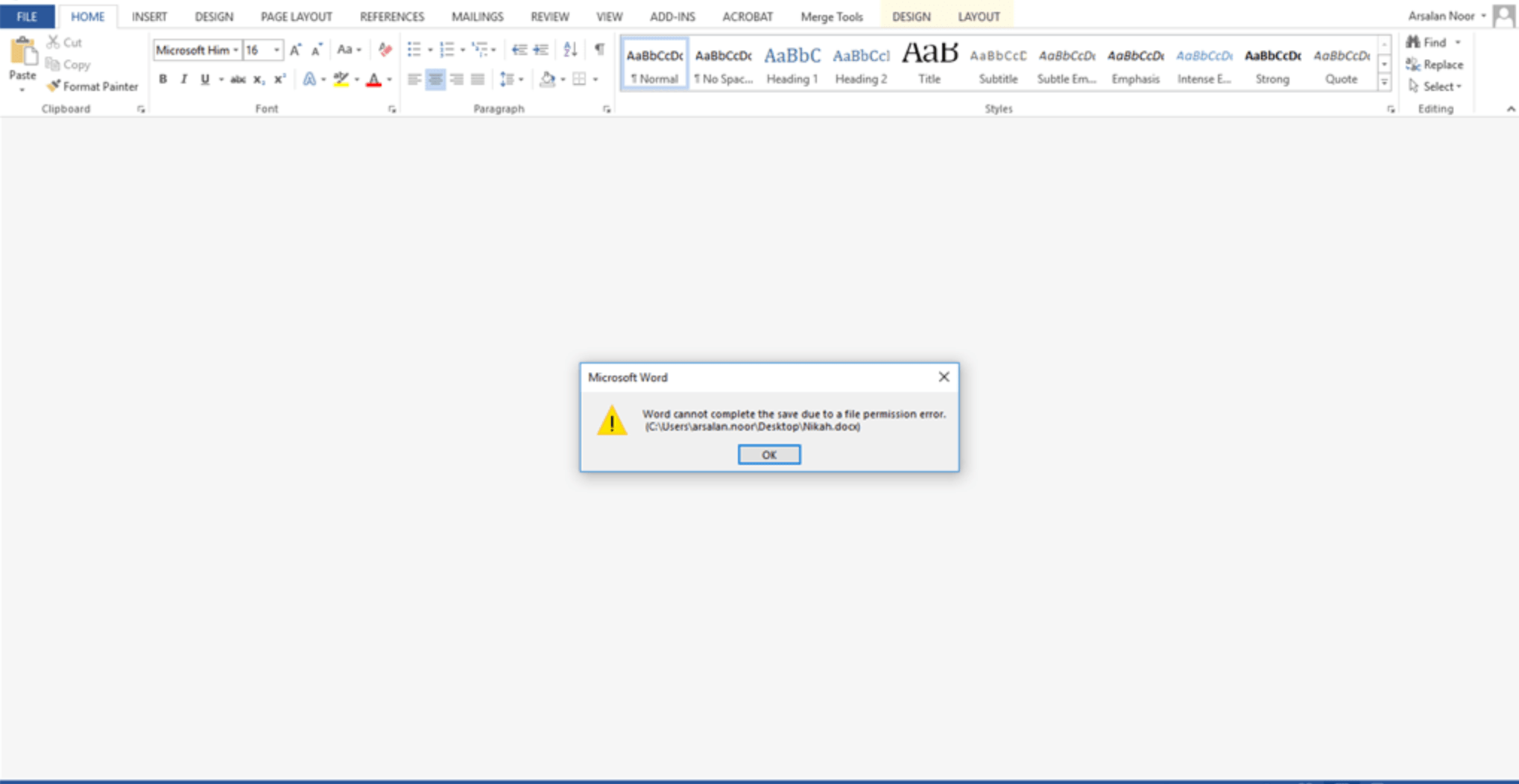Align text to the left
The image size is (1519, 784).
(x=414, y=79)
